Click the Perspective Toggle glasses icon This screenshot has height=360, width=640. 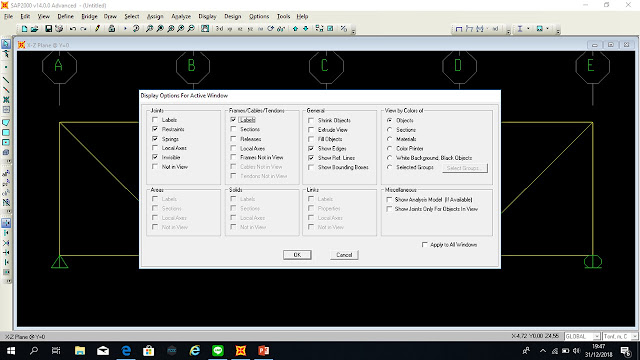coord(281,29)
